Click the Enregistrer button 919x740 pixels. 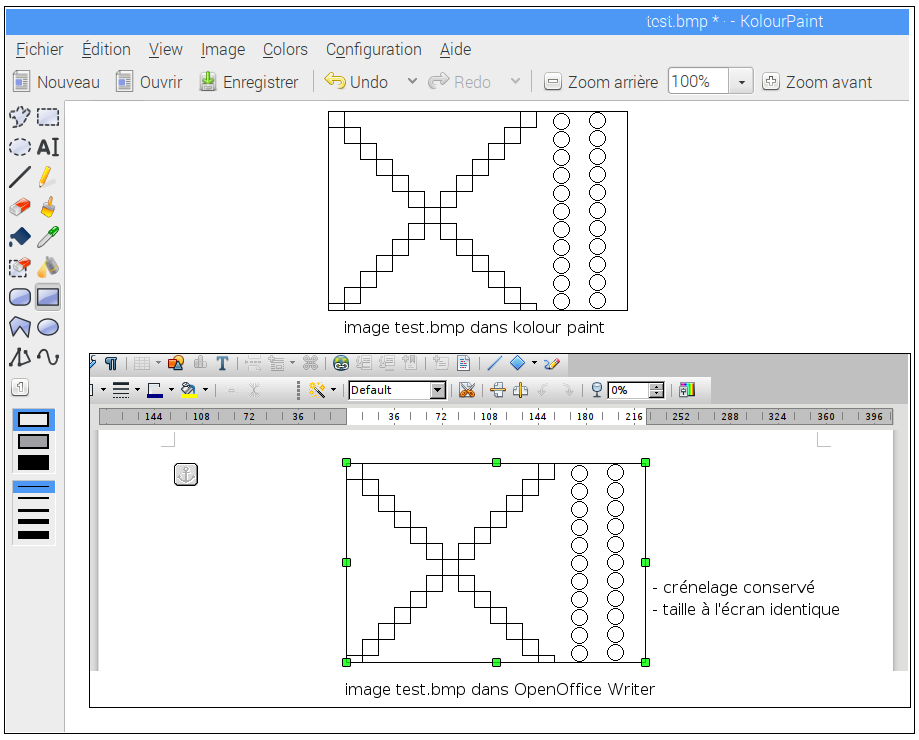[x=249, y=82]
